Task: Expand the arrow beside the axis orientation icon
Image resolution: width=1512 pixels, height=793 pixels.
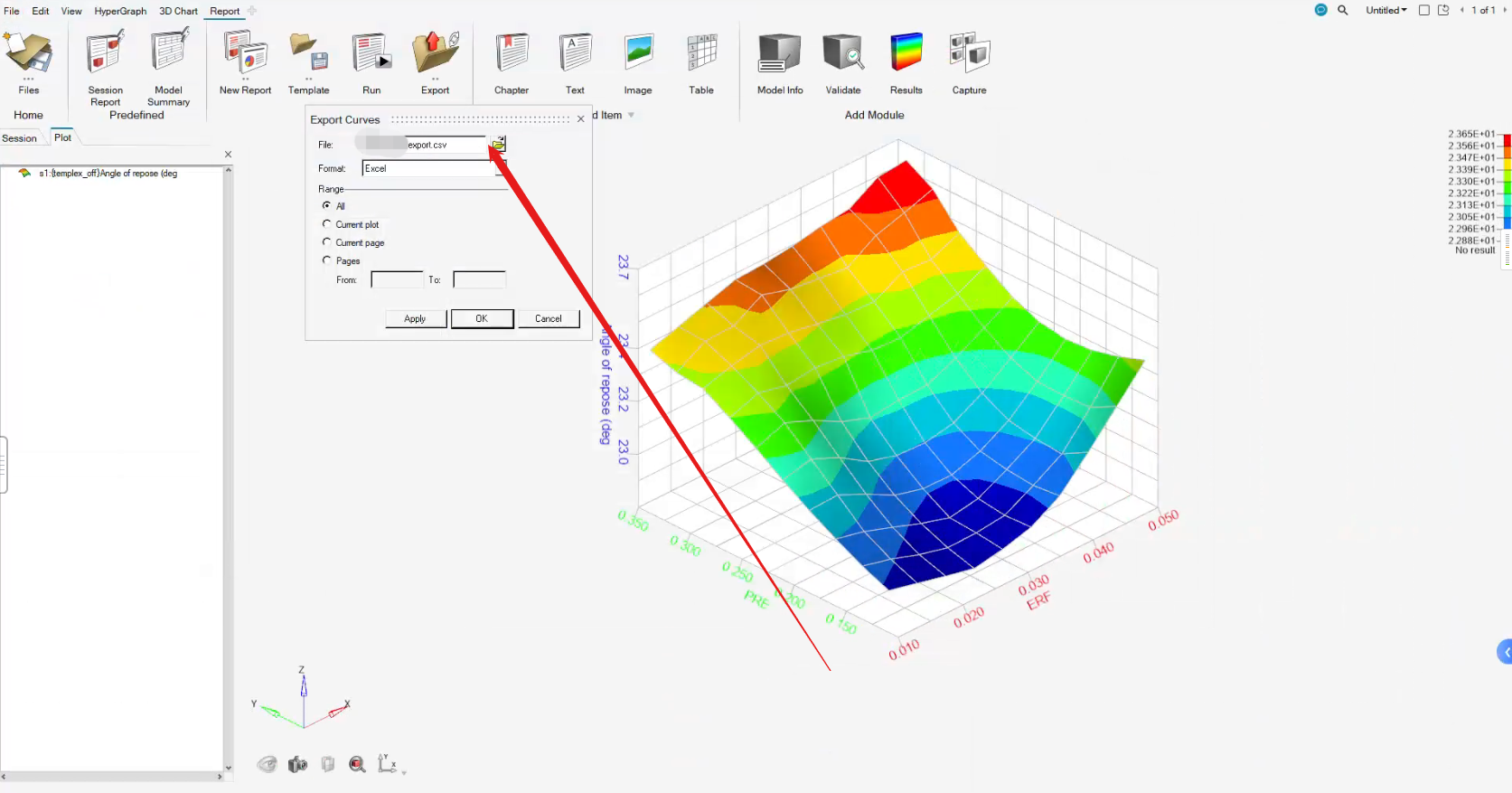Action: click(404, 773)
